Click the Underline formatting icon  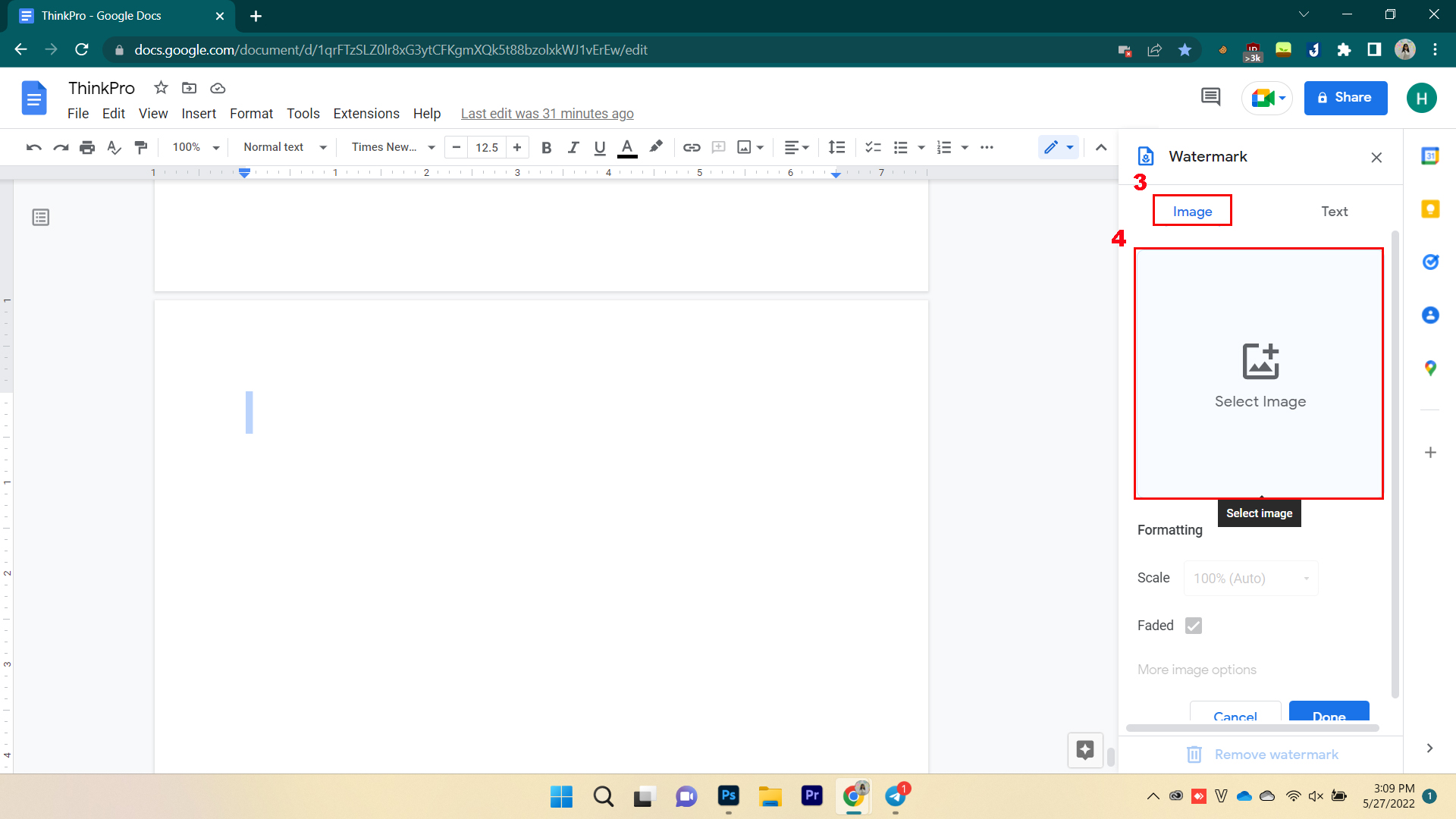600,147
